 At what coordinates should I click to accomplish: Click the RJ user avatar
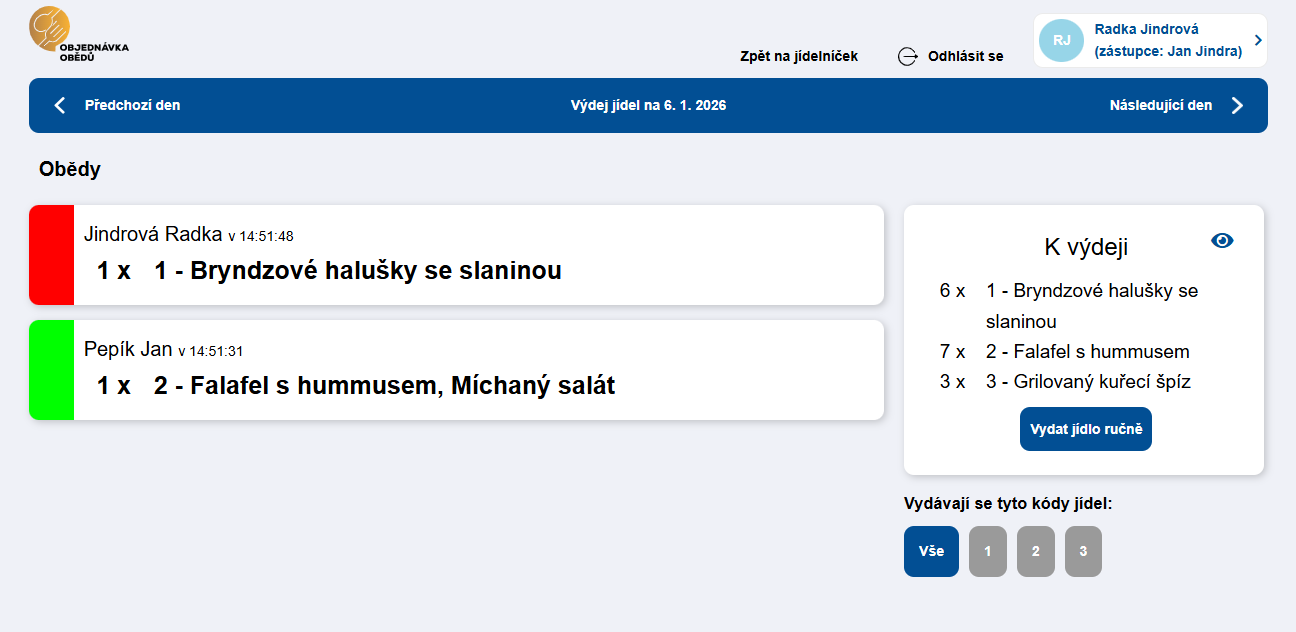pos(1061,40)
